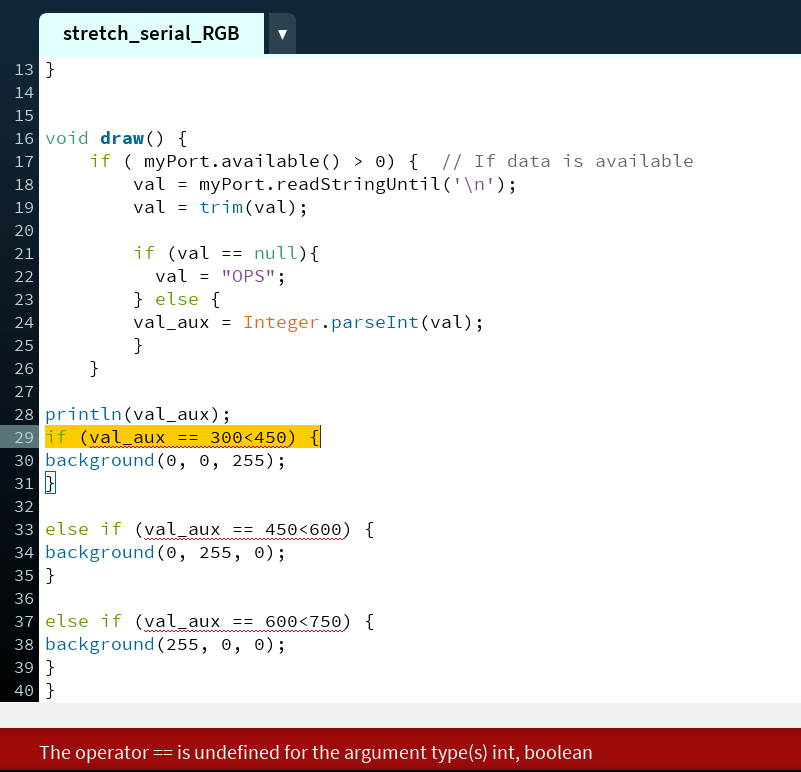Screen dimensions: 801x772
Task: Click the val = "OPS" assignment line
Action: [220, 276]
